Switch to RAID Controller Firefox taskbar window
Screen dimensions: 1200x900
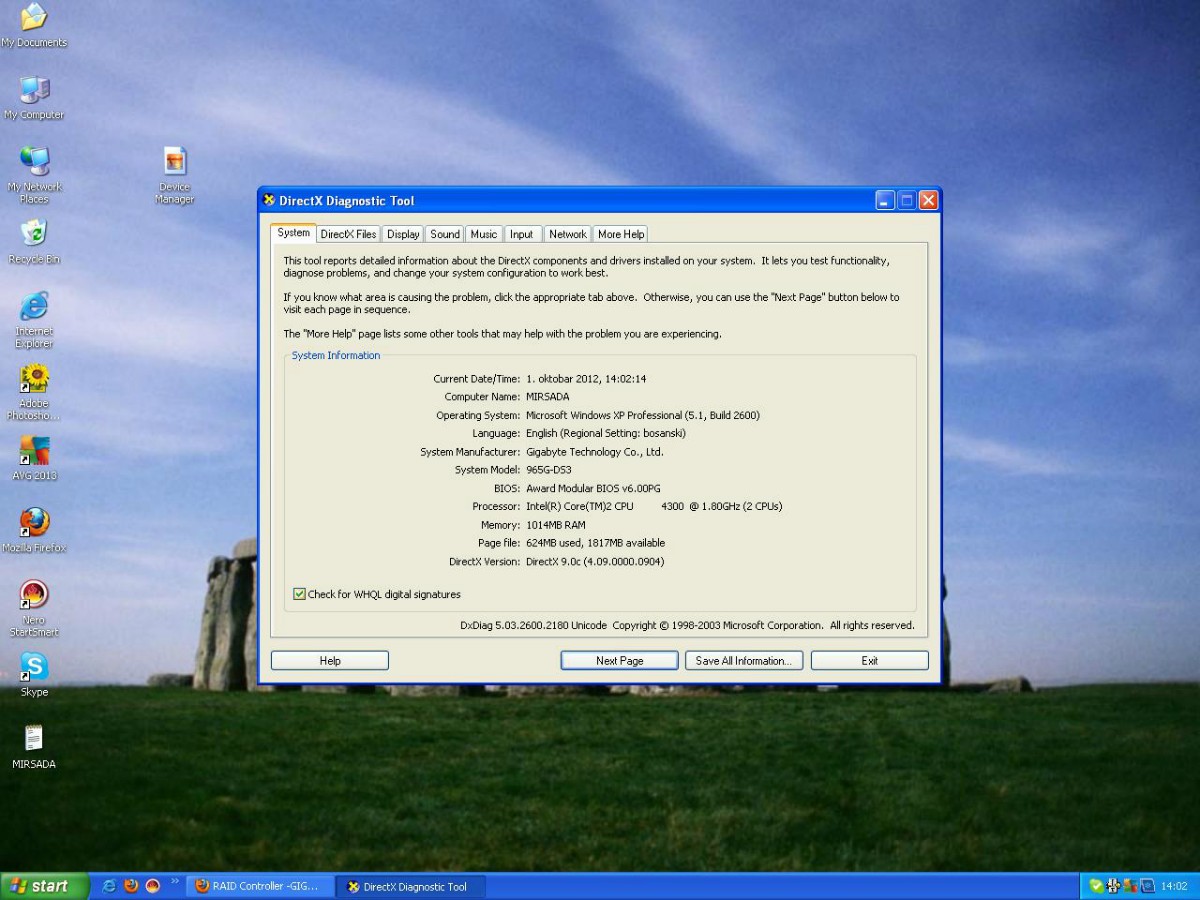pyautogui.click(x=260, y=886)
